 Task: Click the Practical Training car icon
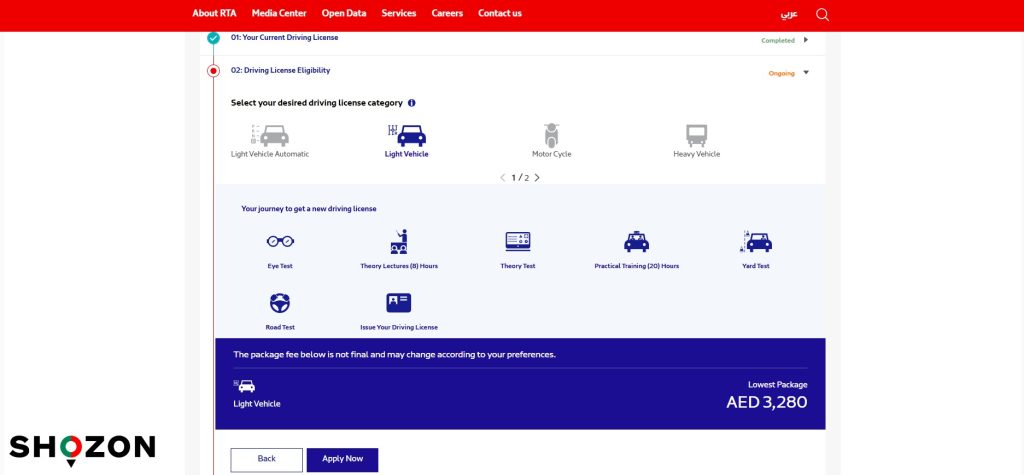[636, 242]
